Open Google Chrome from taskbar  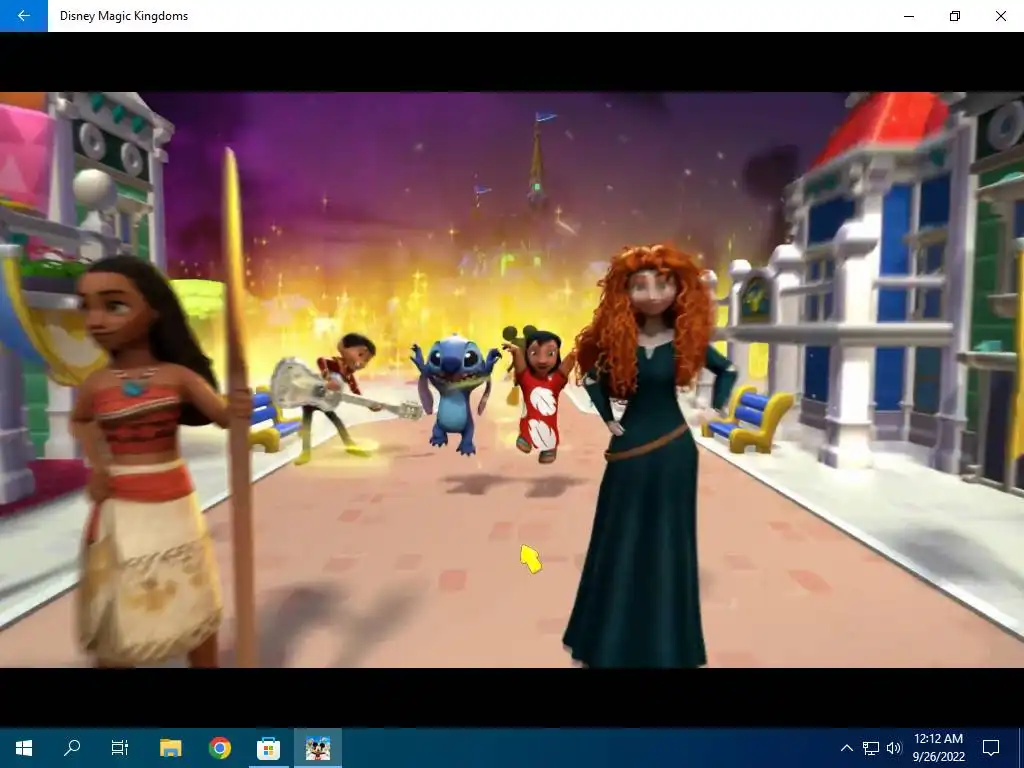[219, 748]
